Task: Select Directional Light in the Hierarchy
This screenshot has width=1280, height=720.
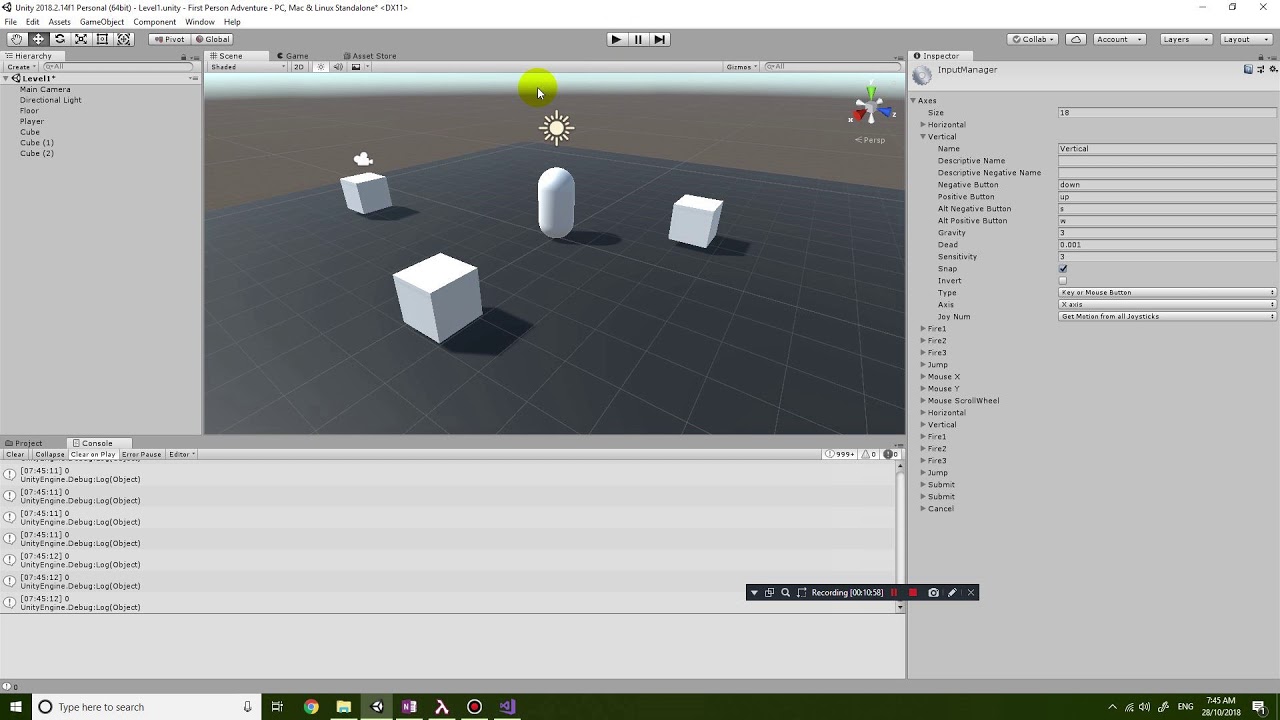Action: [51, 100]
